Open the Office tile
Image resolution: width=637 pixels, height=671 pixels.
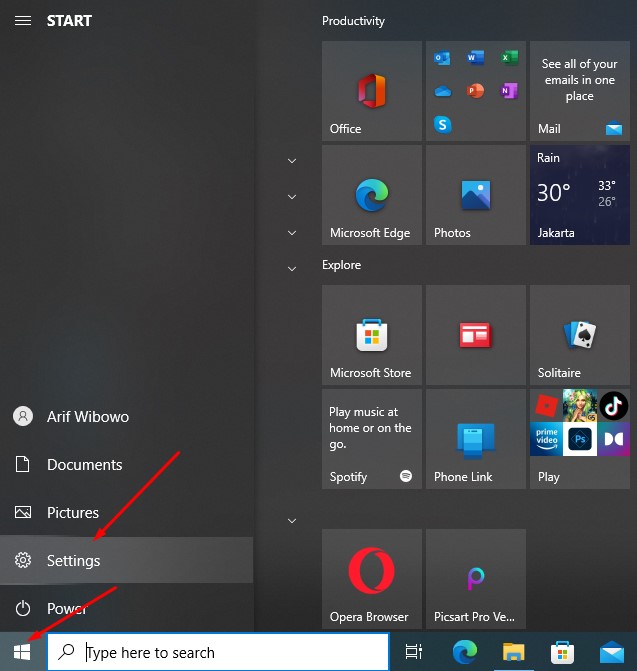point(371,91)
